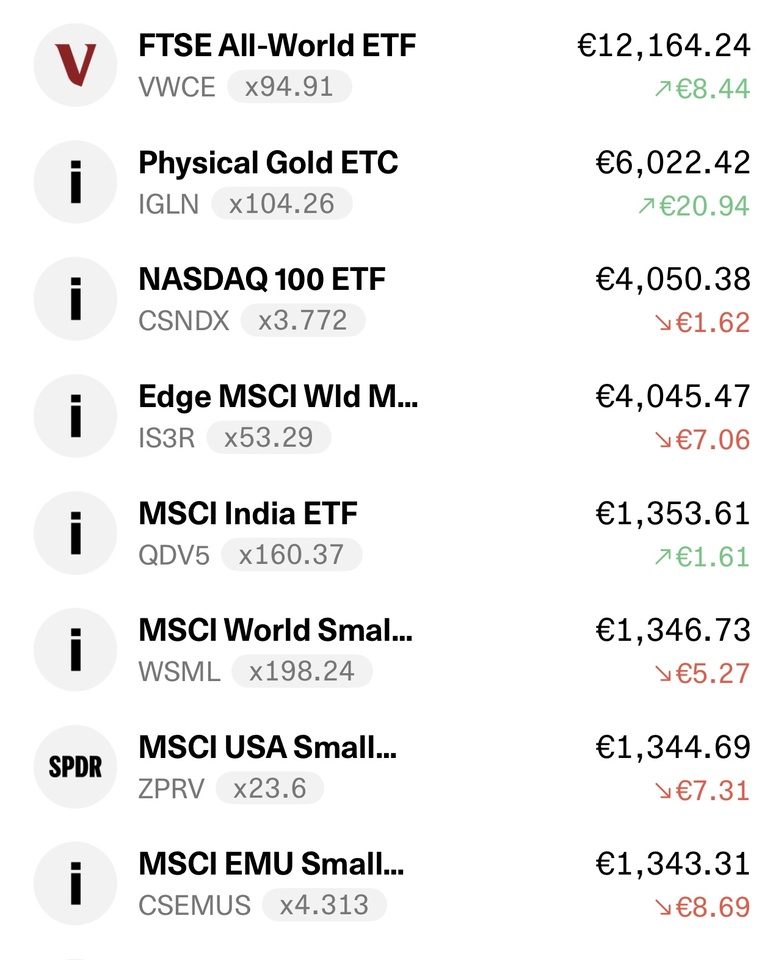Screen dimensions: 784x960
Task: Tap the iShares icon beside MSCI India ETF
Action: tap(75, 533)
